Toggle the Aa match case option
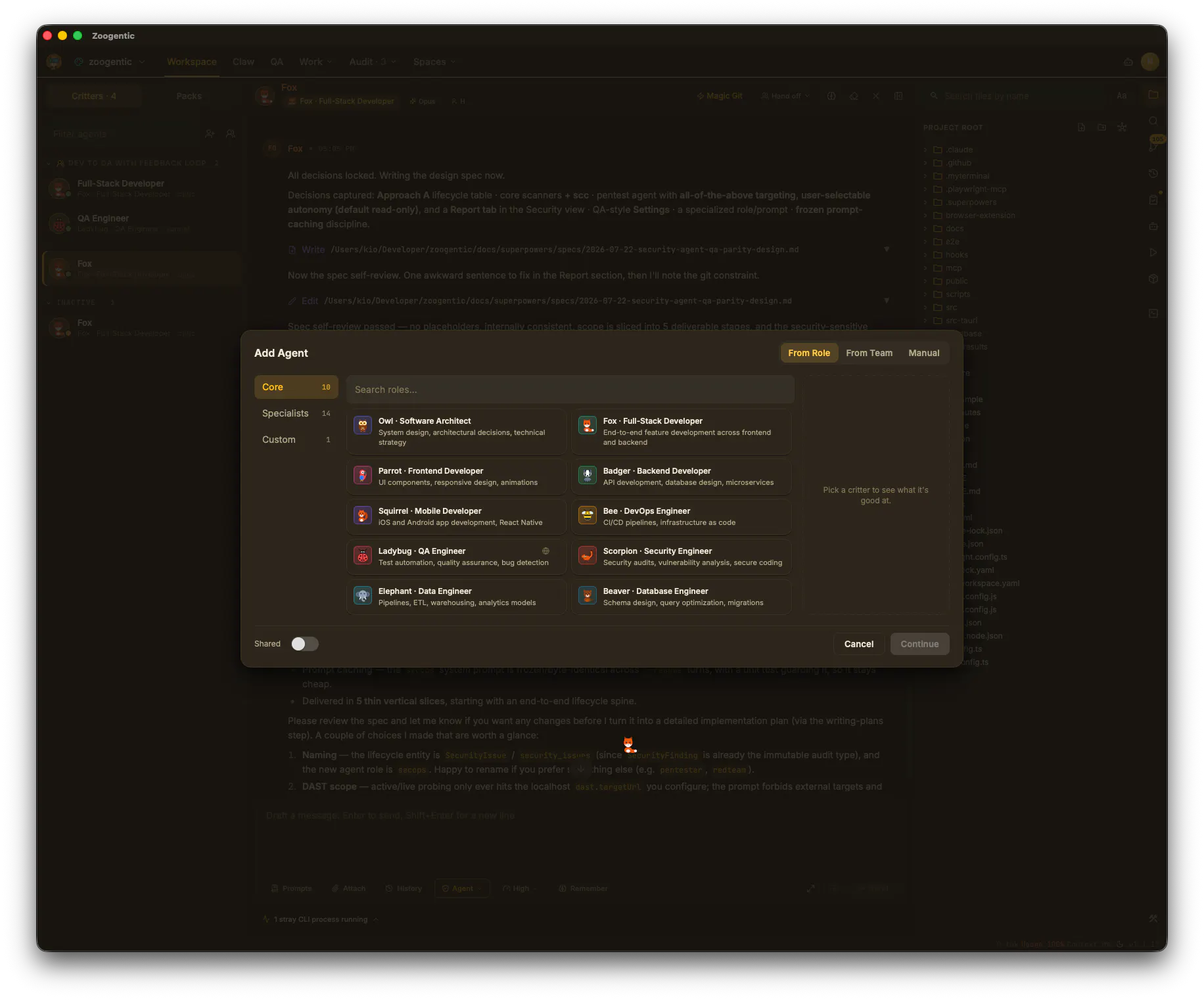1204x1000 pixels. tap(1122, 96)
